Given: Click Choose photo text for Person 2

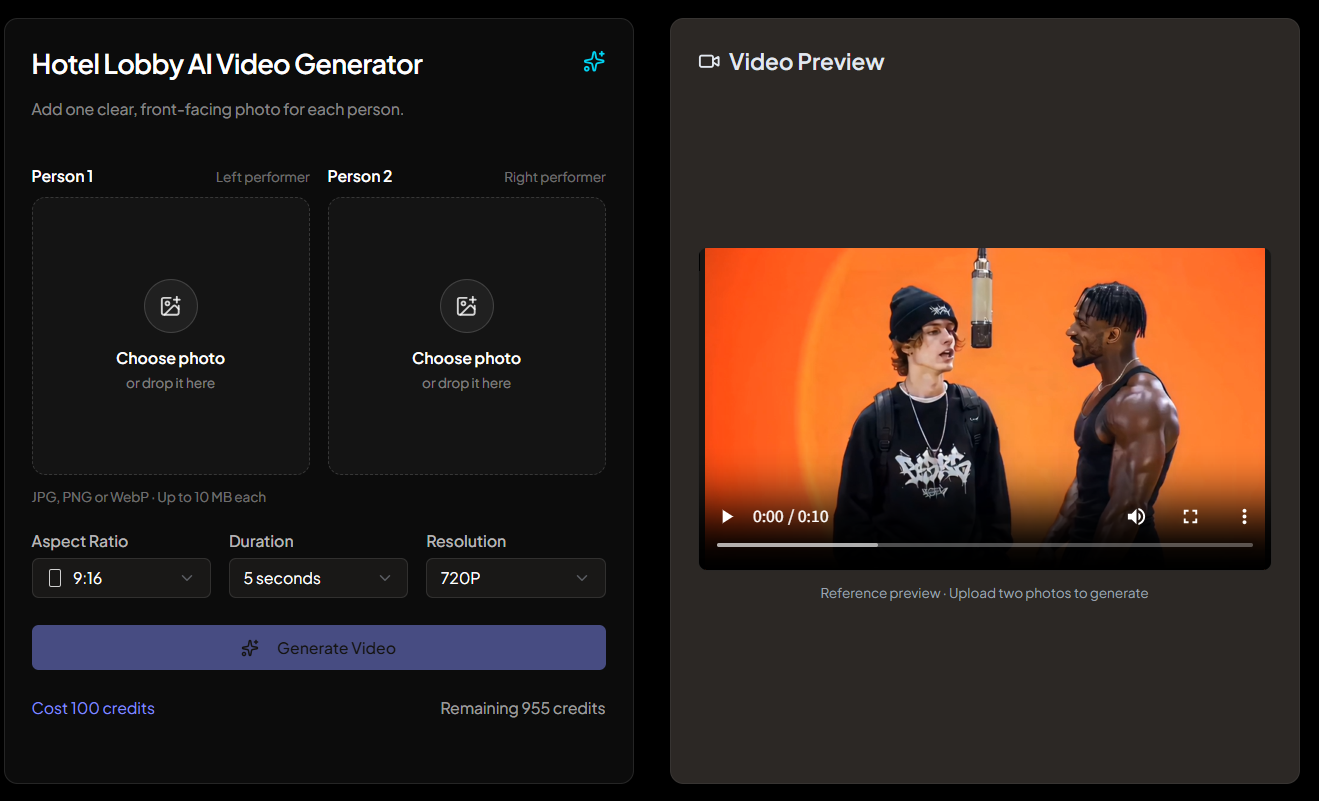Looking at the screenshot, I should click(467, 358).
